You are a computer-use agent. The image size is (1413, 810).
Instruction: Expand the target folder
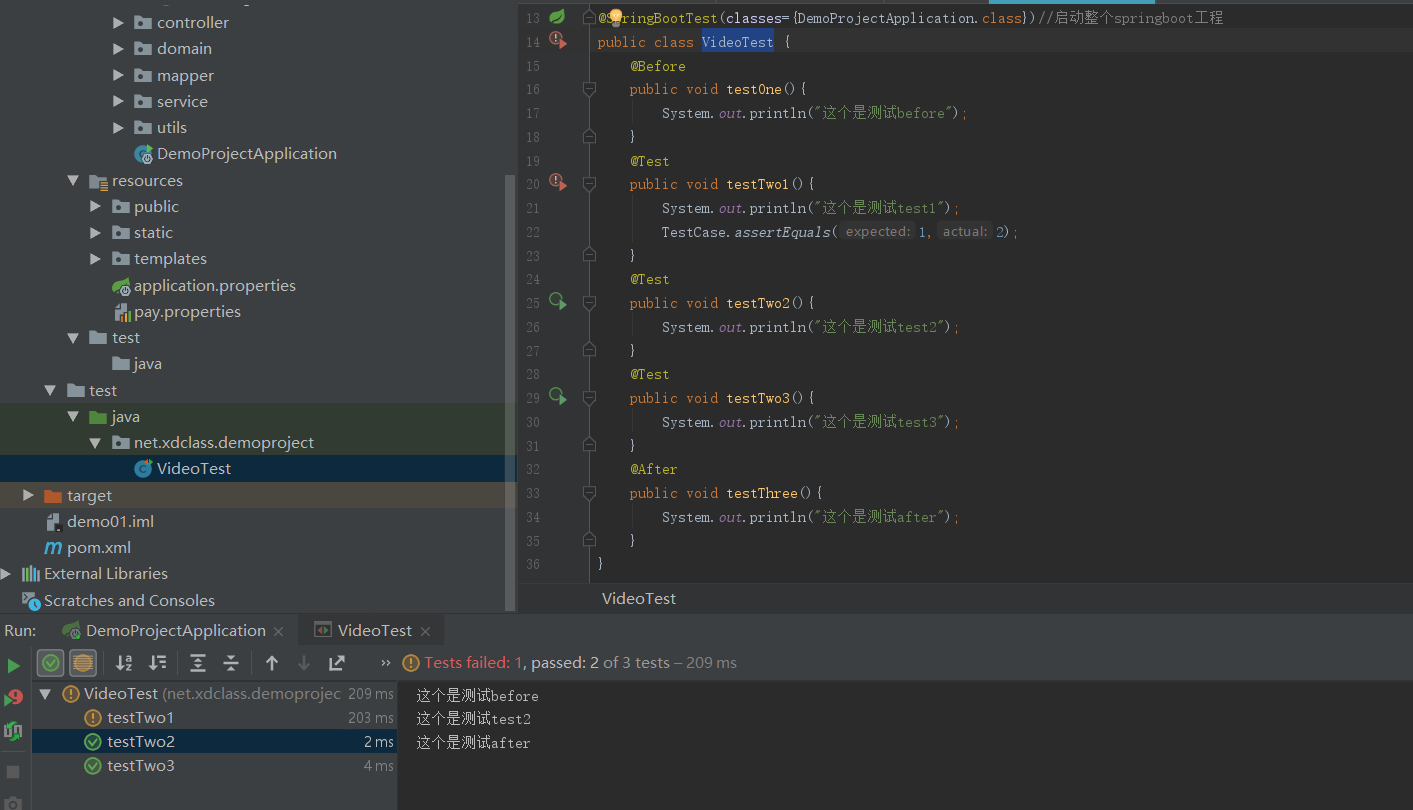click(x=28, y=496)
